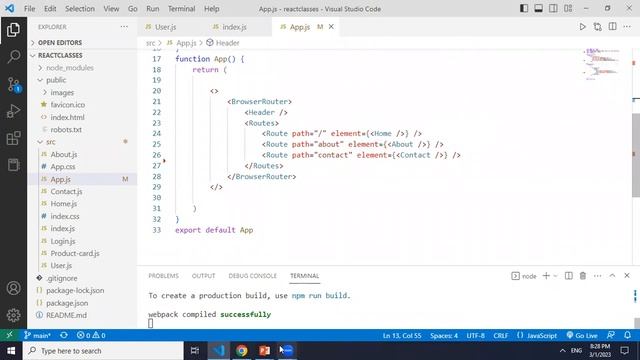Viewport: 640px width, 360px height.
Task: Open the Selection menu
Action: [80, 9]
